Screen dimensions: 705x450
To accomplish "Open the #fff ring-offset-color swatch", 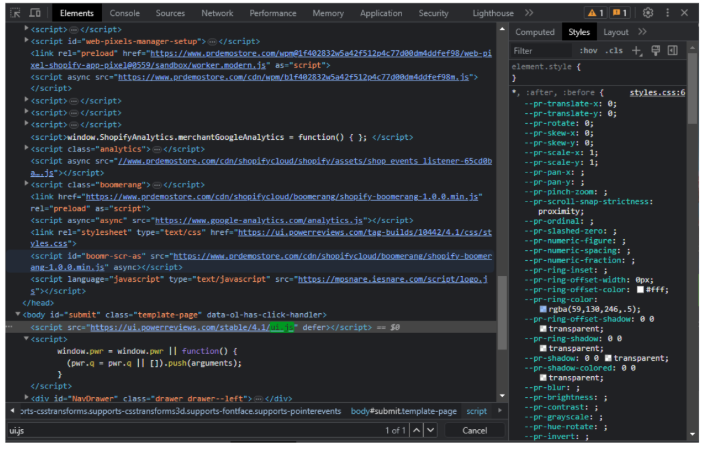I will click(x=640, y=290).
